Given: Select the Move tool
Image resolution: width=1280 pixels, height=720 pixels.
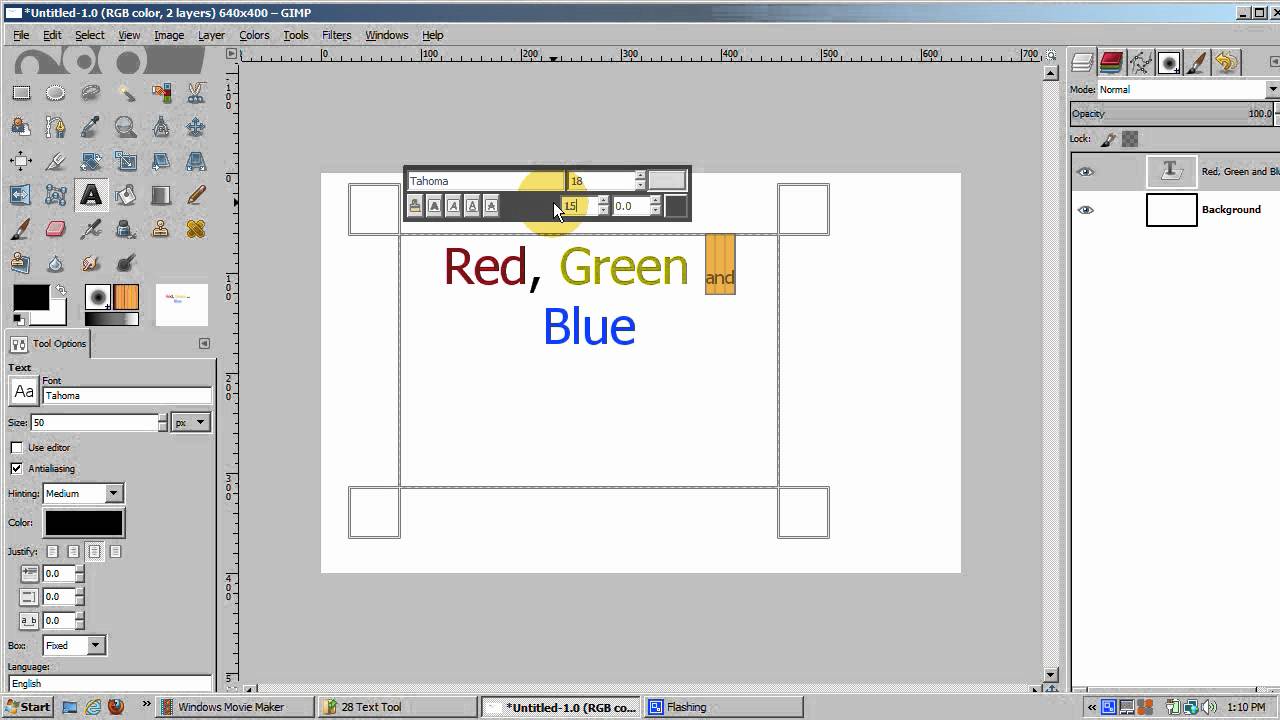Looking at the screenshot, I should click(x=196, y=127).
